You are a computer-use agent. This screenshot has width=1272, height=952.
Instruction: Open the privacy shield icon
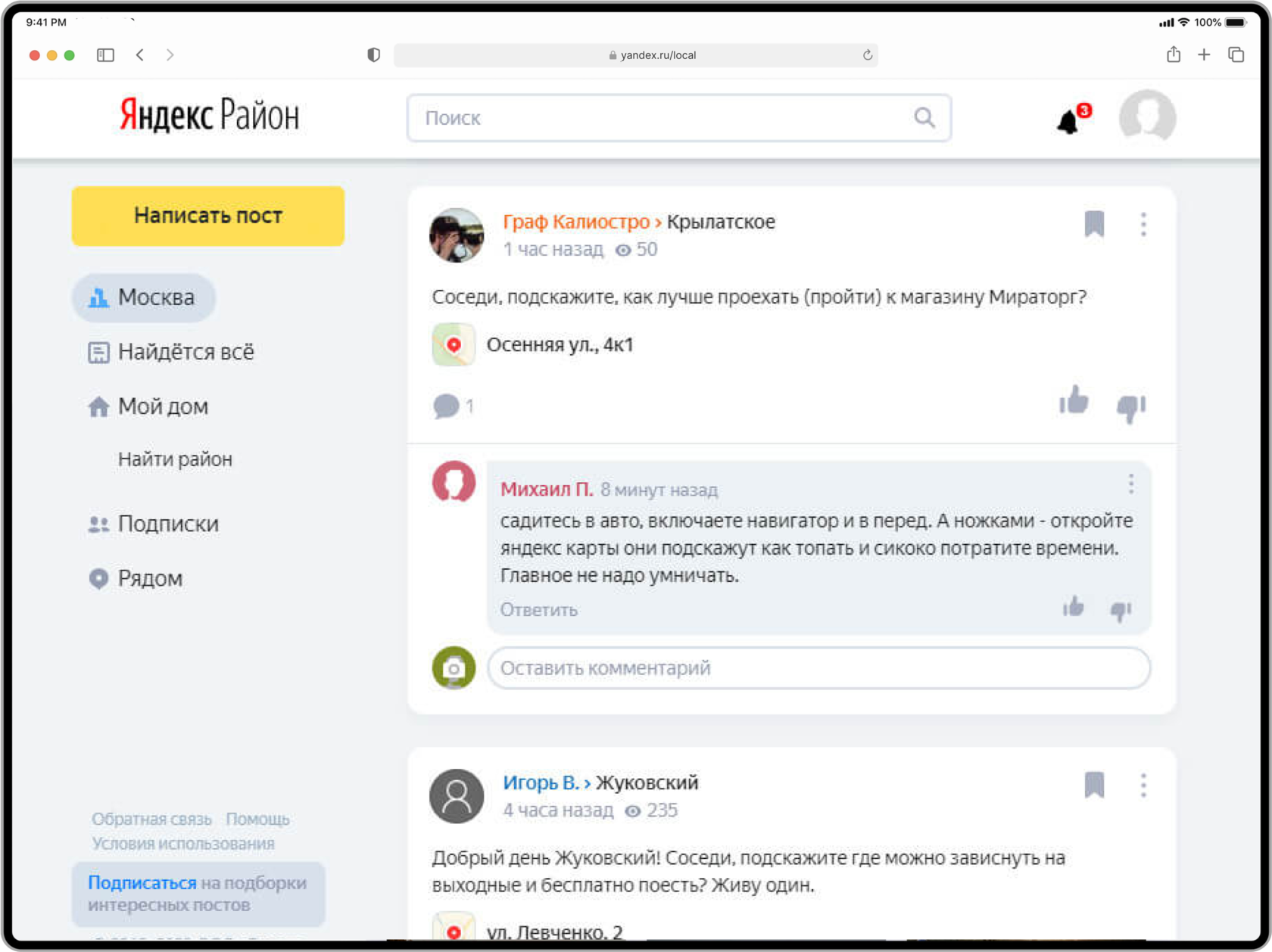coord(373,54)
